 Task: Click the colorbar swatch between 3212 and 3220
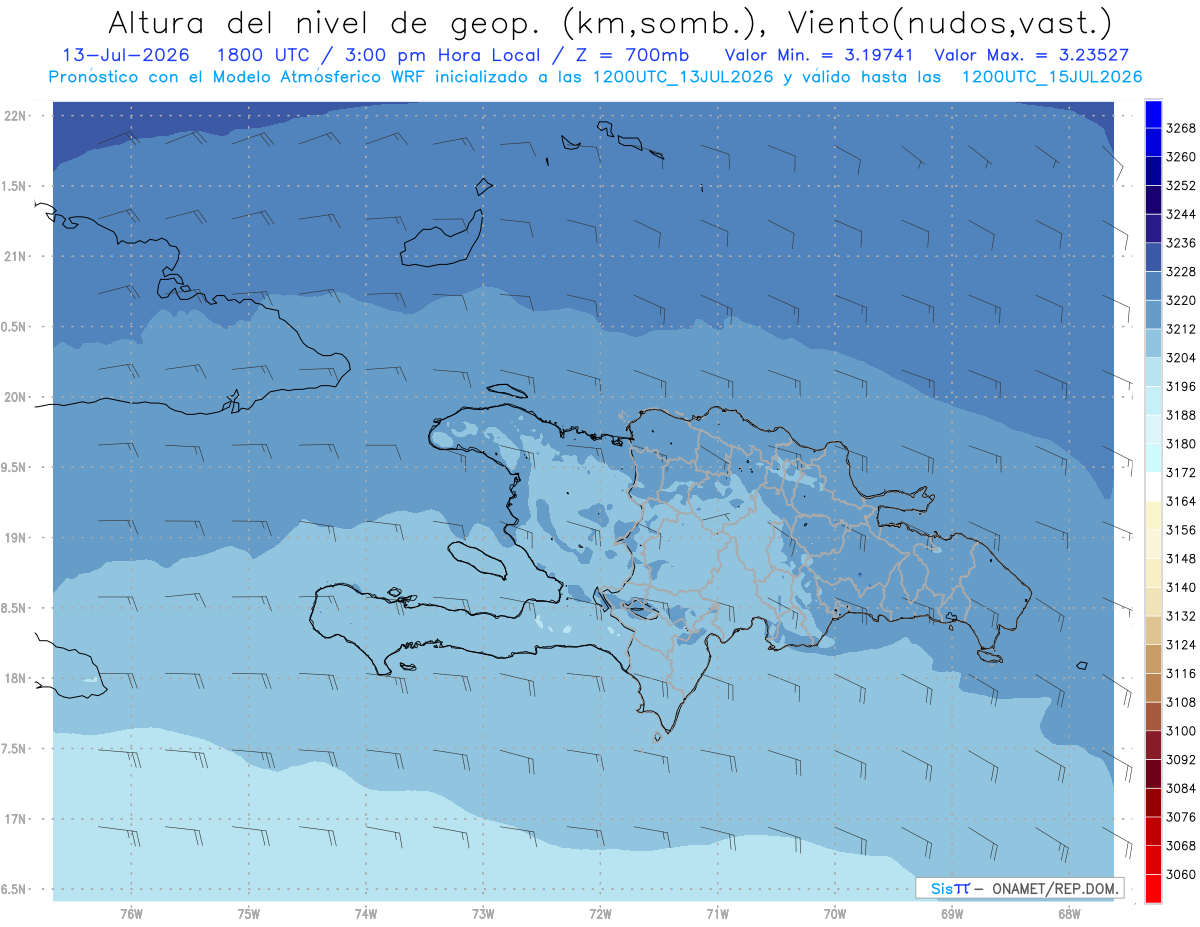1153,315
